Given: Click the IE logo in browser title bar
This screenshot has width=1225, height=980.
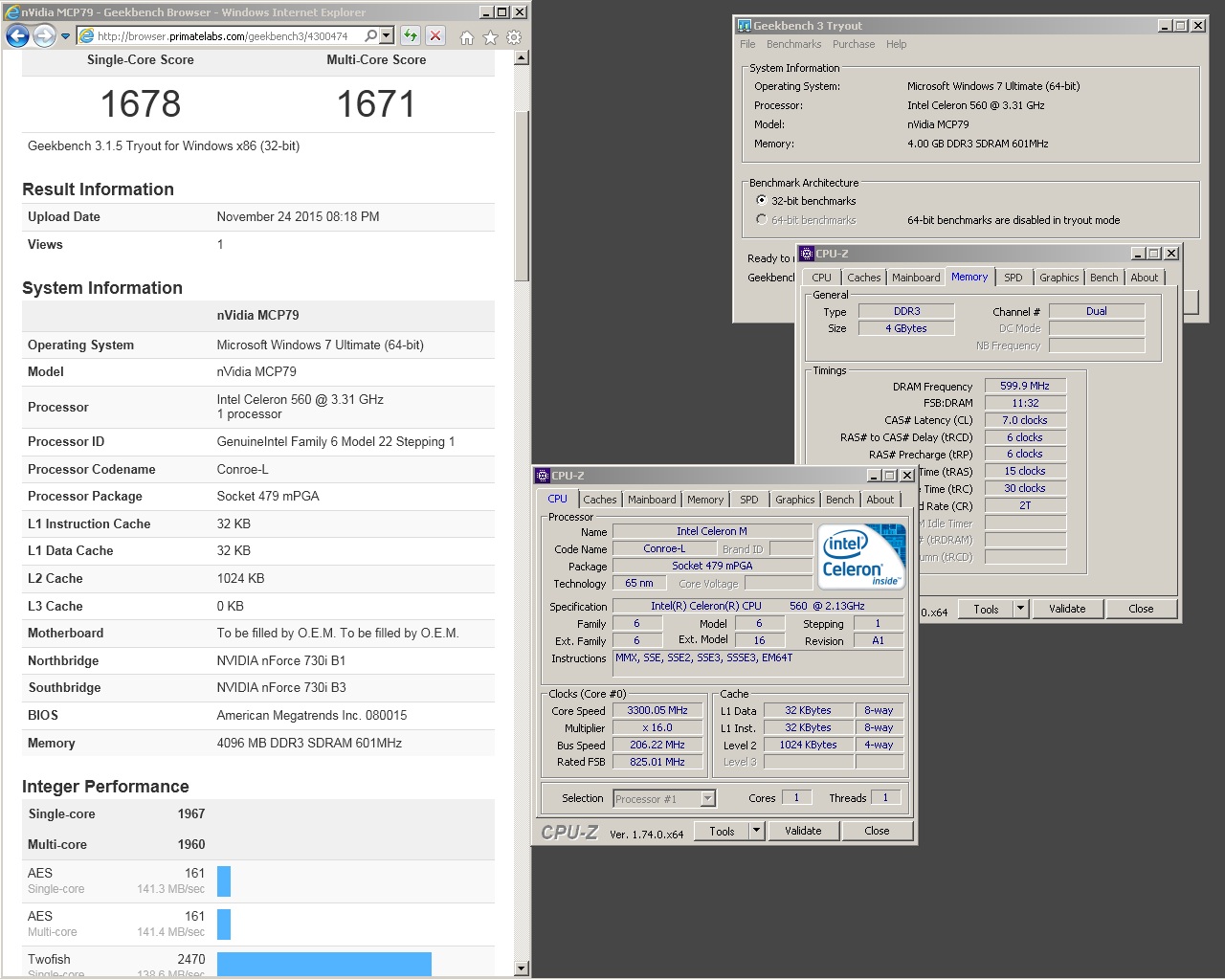Looking at the screenshot, I should click(x=12, y=11).
